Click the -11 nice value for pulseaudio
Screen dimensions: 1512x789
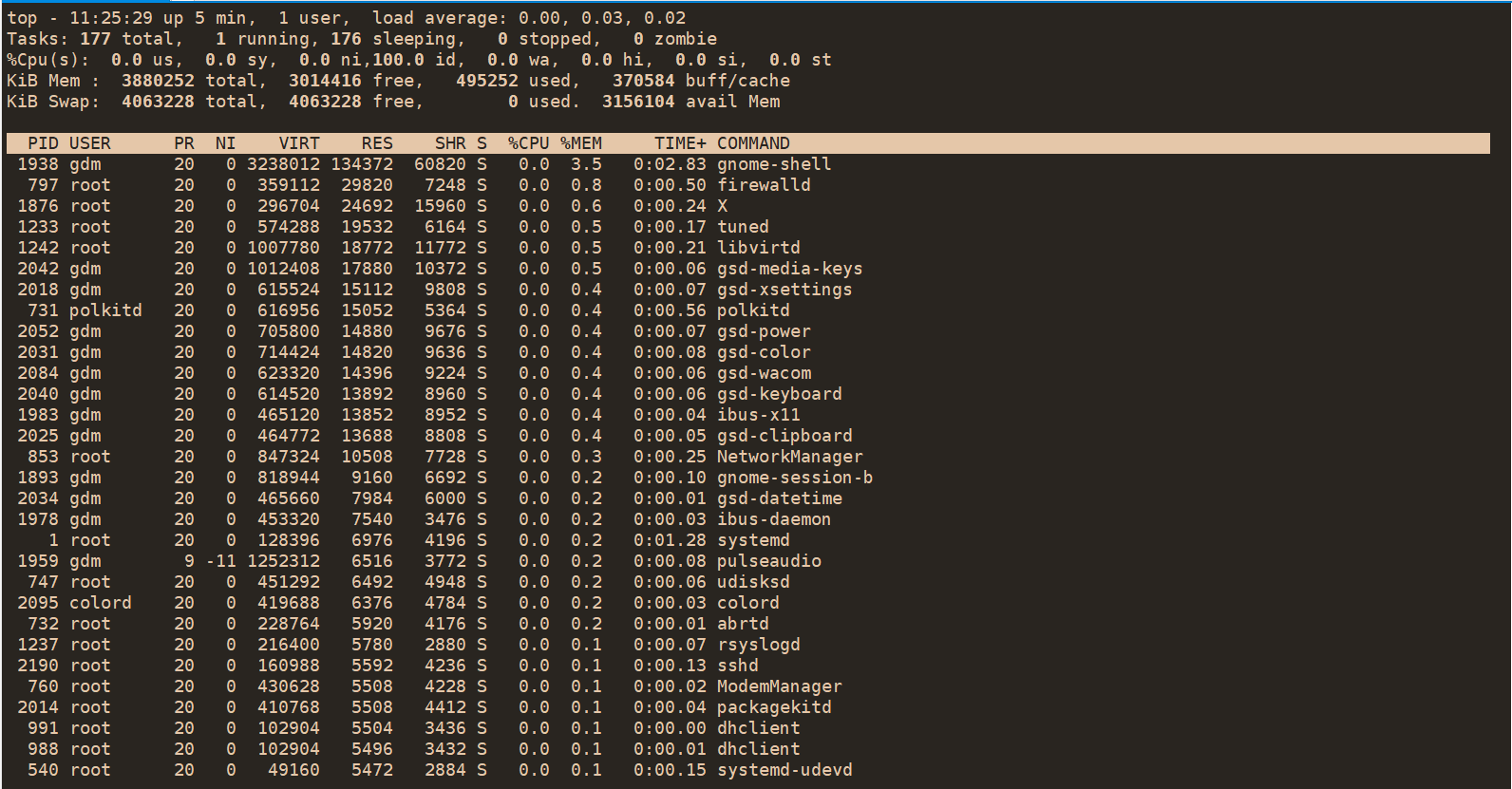click(x=220, y=561)
